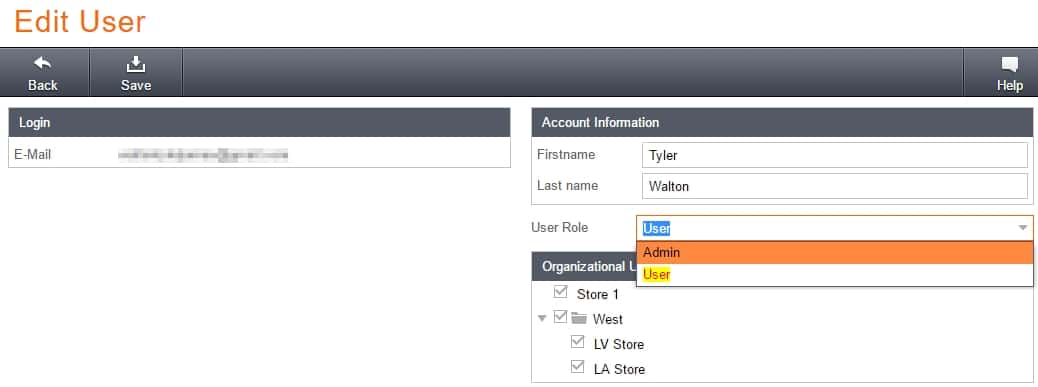Click into the User Role combo box field
This screenshot has width=1038, height=387.
click(x=835, y=228)
